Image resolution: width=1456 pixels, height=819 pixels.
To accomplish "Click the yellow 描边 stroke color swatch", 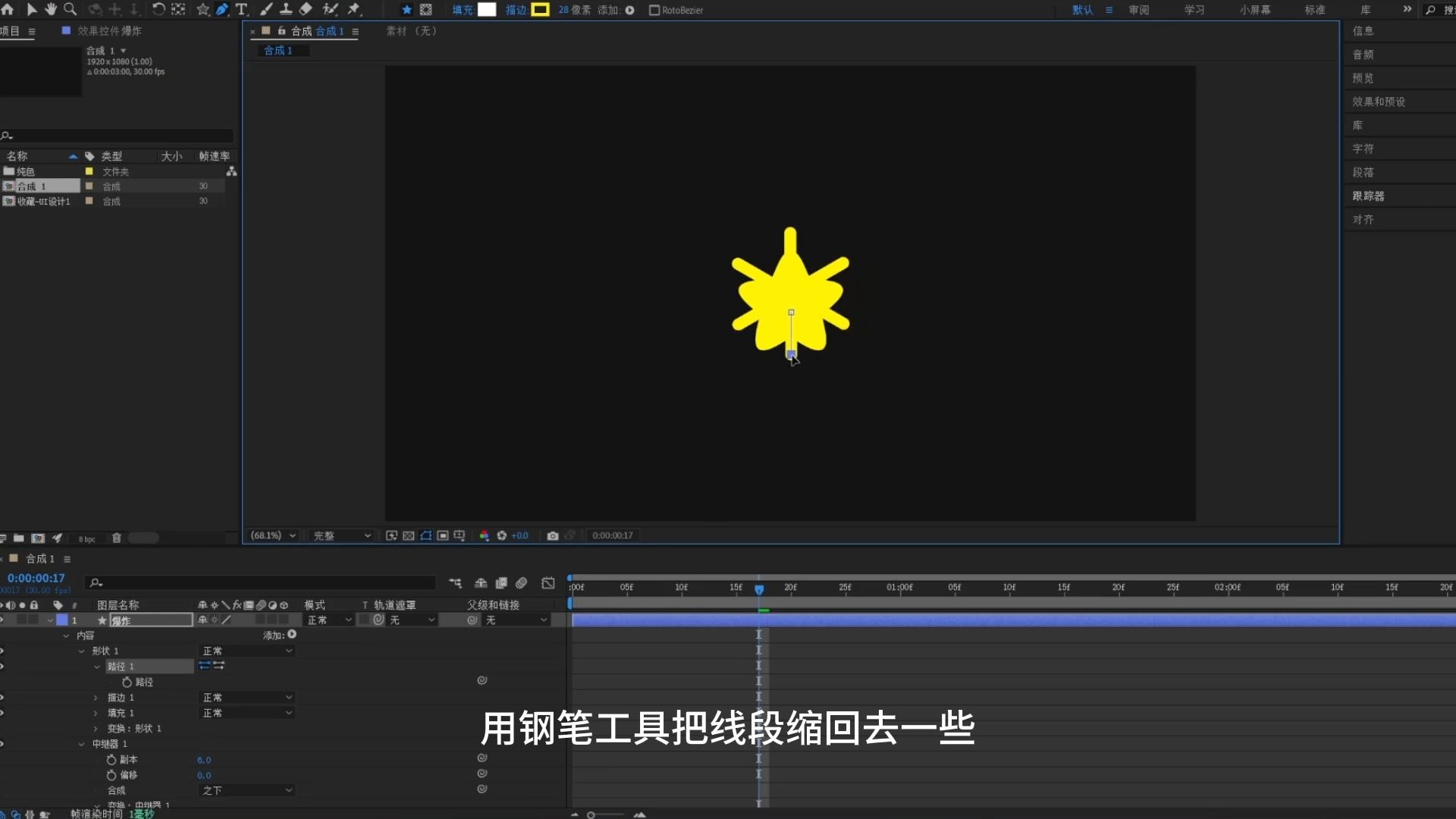I will 541,10.
